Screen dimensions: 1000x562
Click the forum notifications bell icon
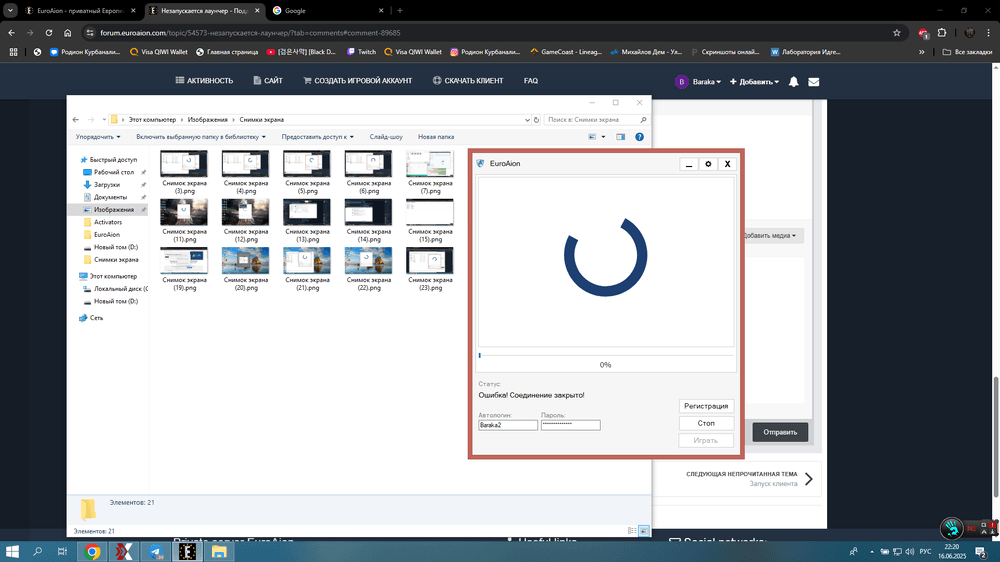[794, 81]
